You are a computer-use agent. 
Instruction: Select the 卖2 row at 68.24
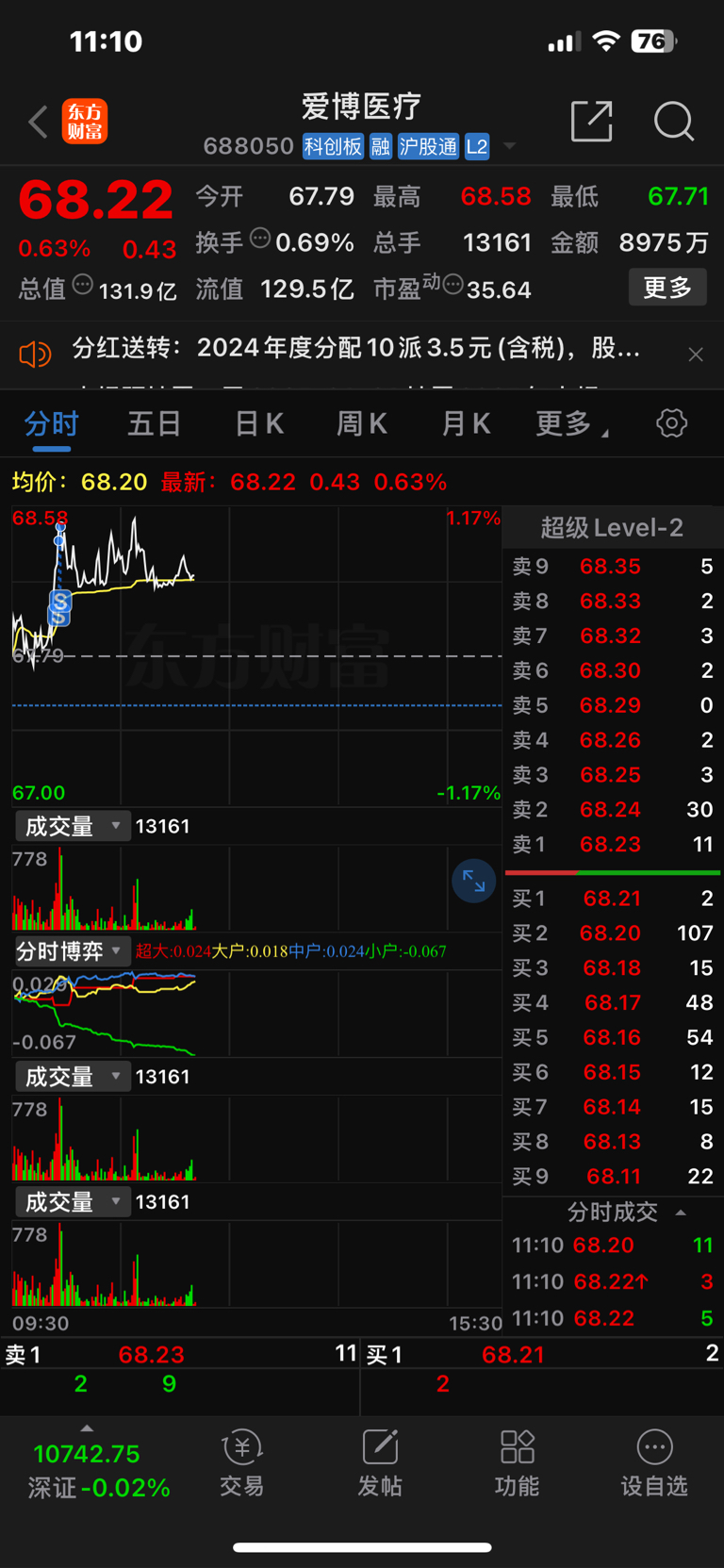point(612,810)
